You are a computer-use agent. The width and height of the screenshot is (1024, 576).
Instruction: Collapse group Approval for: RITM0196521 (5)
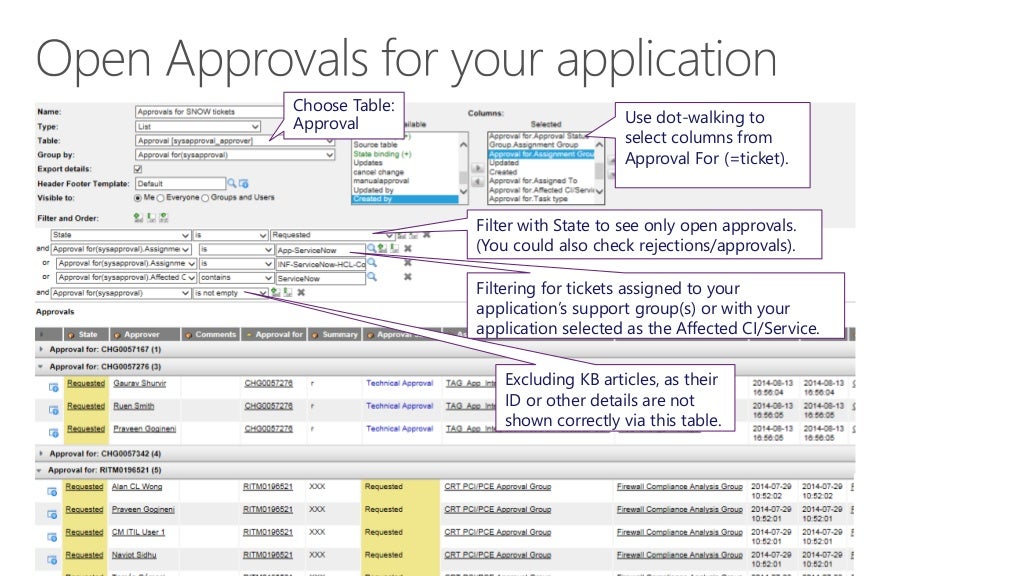tap(40, 470)
